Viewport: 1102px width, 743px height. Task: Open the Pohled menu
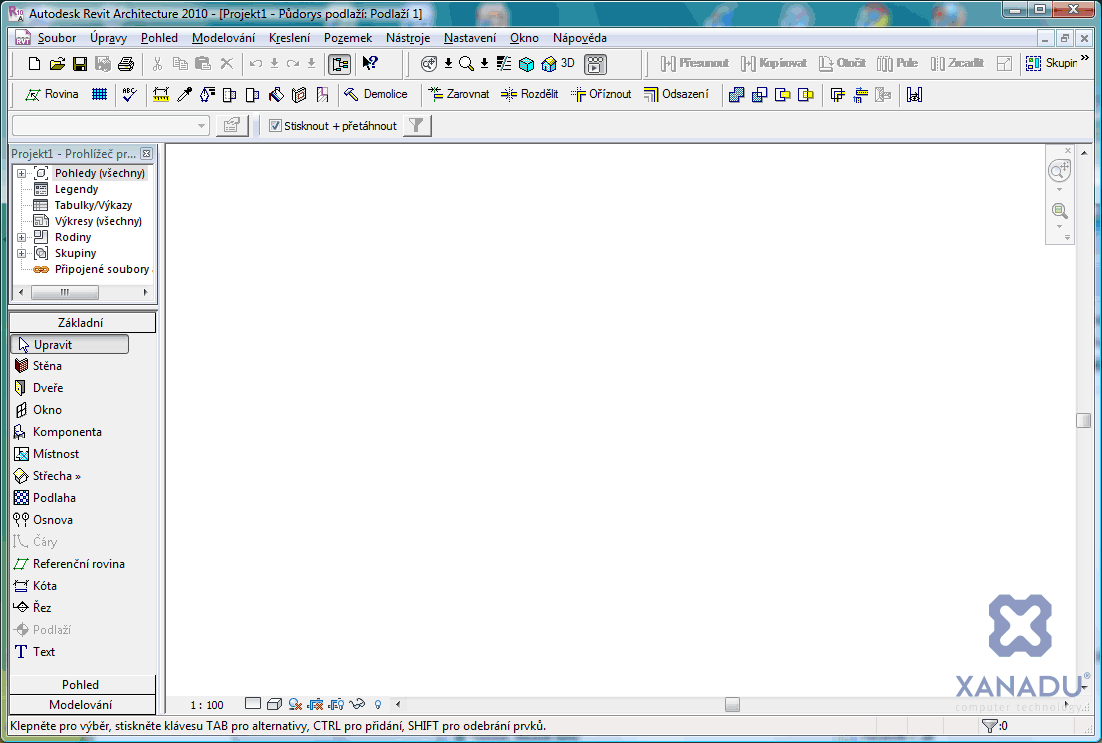pyautogui.click(x=159, y=38)
